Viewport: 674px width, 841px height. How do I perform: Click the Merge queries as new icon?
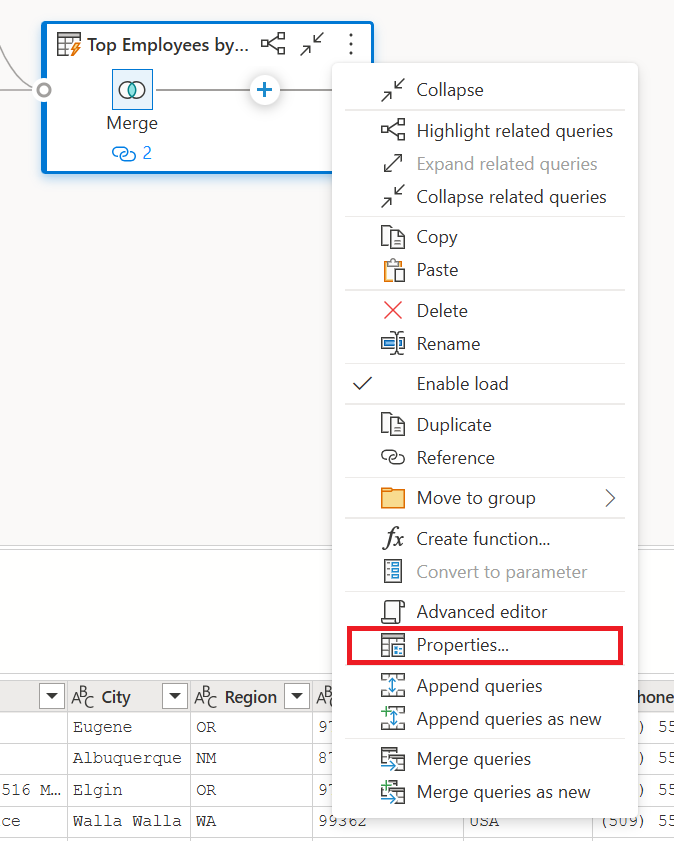(x=389, y=792)
